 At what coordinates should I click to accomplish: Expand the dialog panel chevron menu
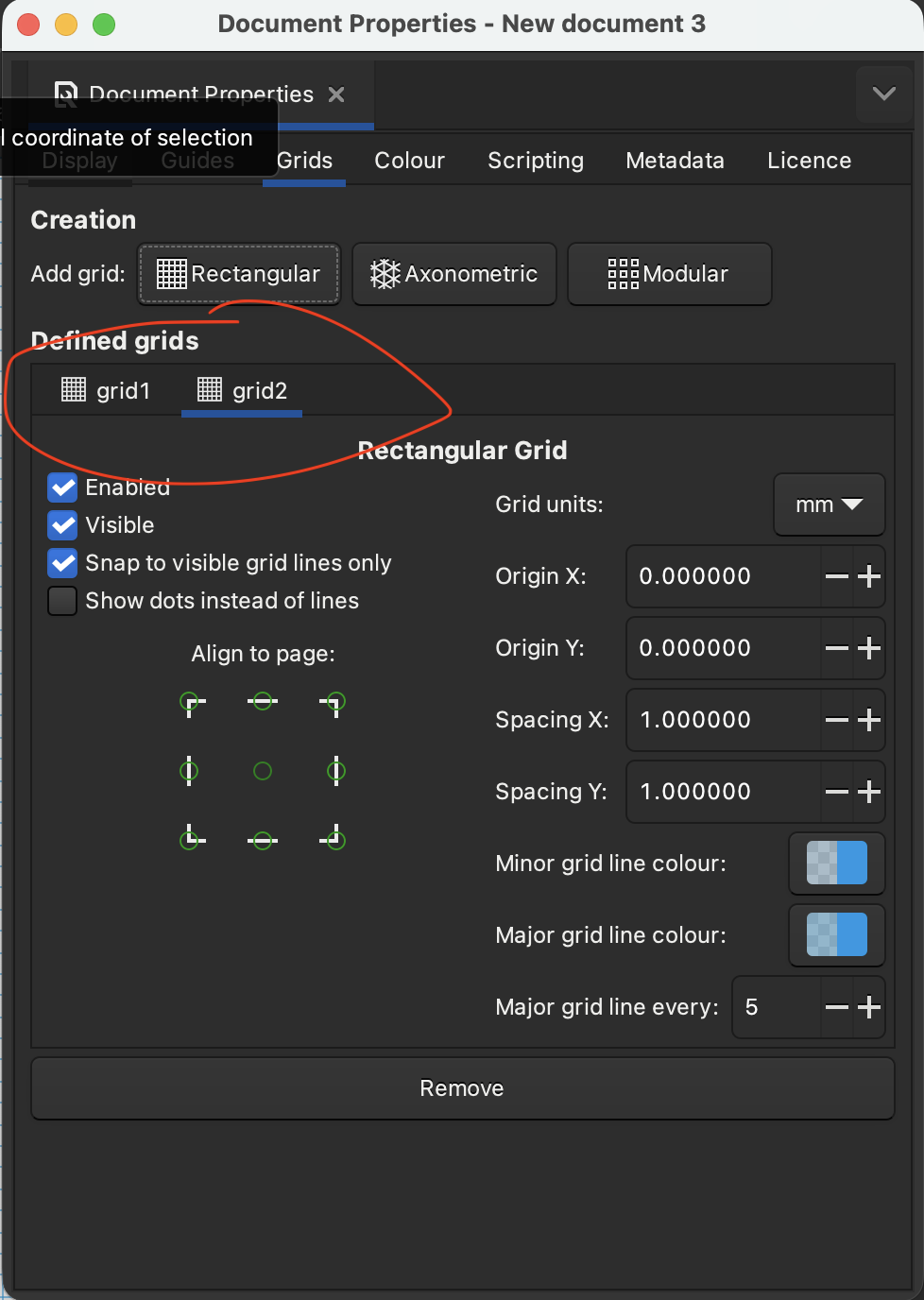tap(883, 94)
